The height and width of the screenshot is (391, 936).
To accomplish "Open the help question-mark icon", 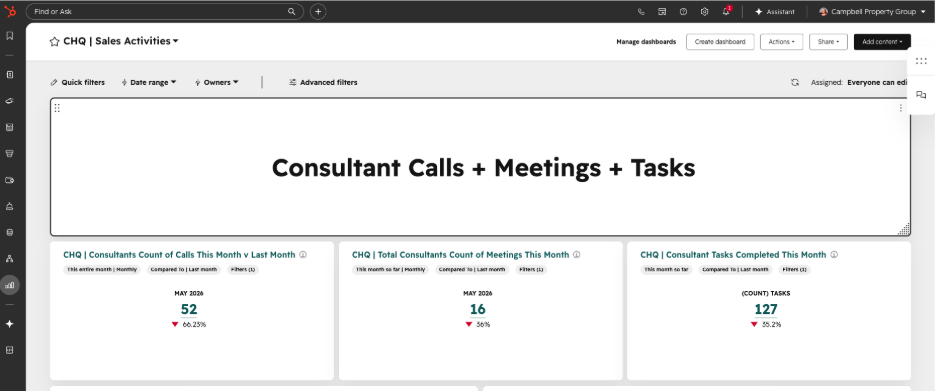I will tap(683, 11).
